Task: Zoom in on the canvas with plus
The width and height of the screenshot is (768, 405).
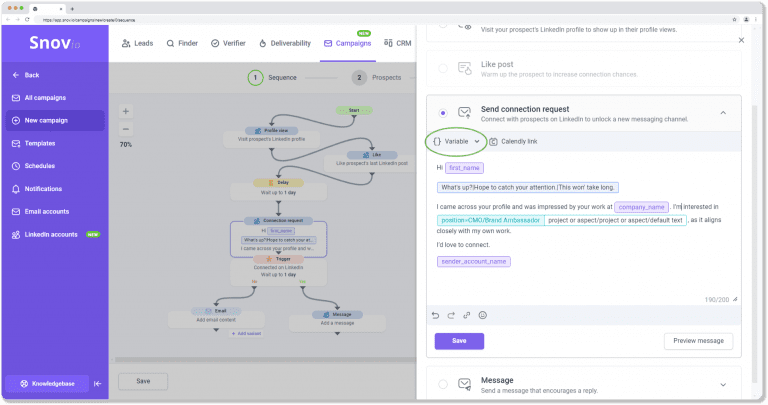Action: (125, 112)
